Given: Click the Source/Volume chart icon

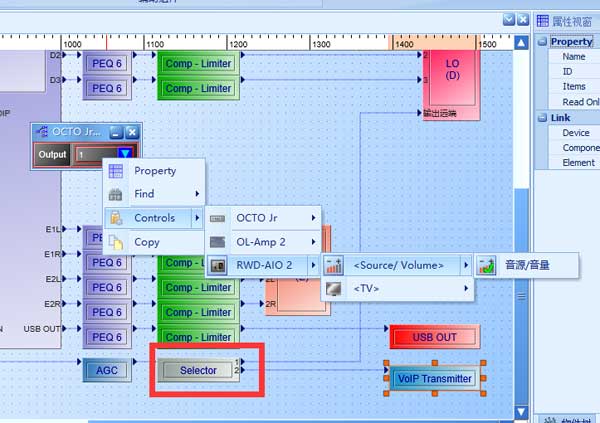Looking at the screenshot, I should click(334, 266).
